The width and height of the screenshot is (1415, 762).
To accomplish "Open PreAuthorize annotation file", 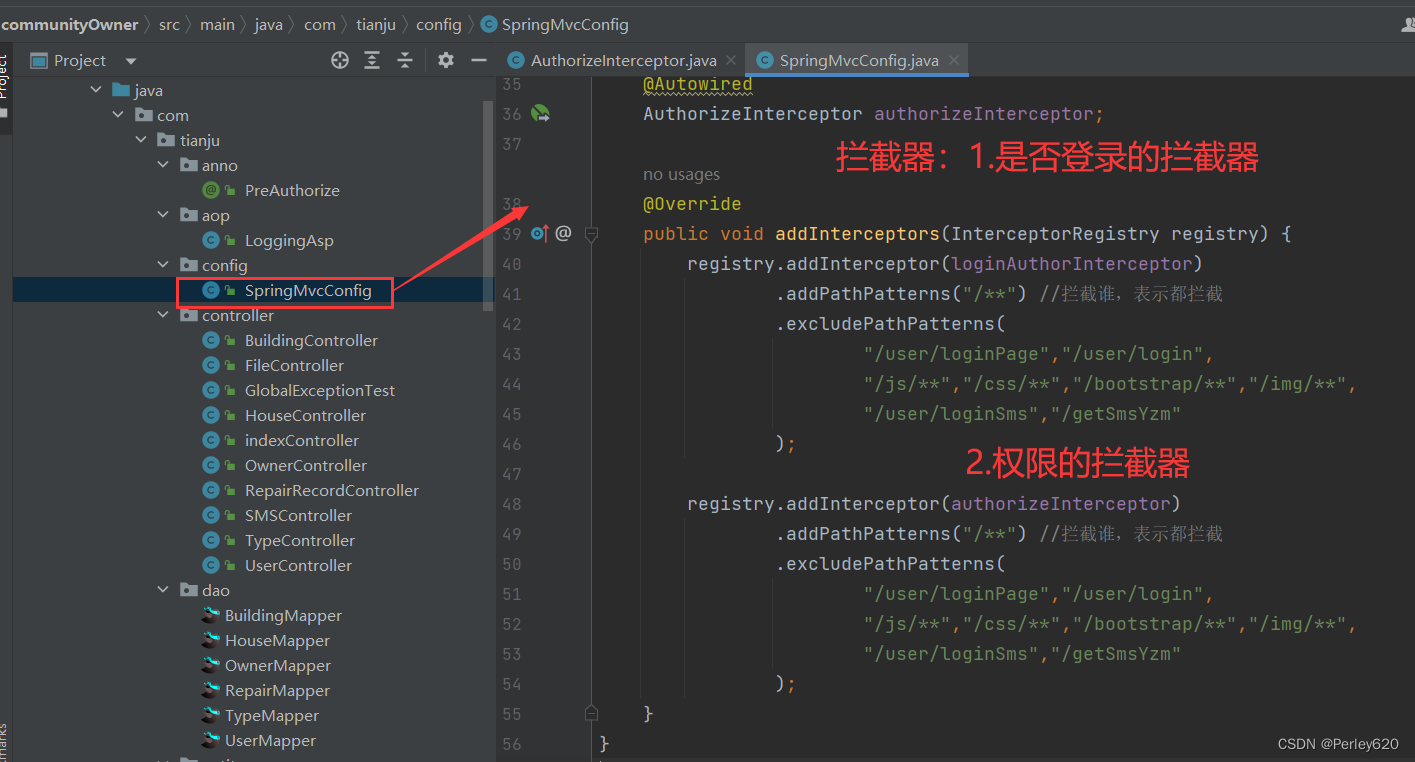I will point(292,190).
